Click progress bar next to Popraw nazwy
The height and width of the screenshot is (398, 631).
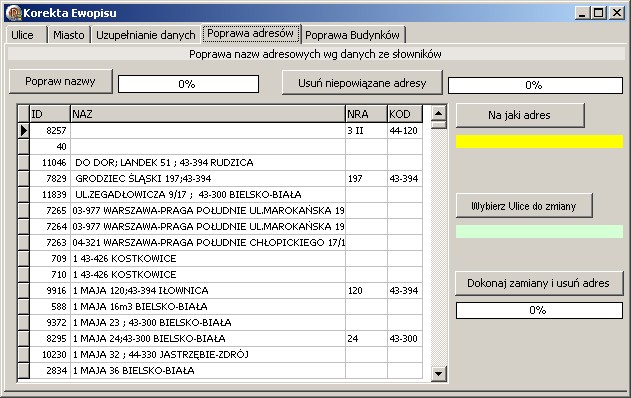pos(188,84)
